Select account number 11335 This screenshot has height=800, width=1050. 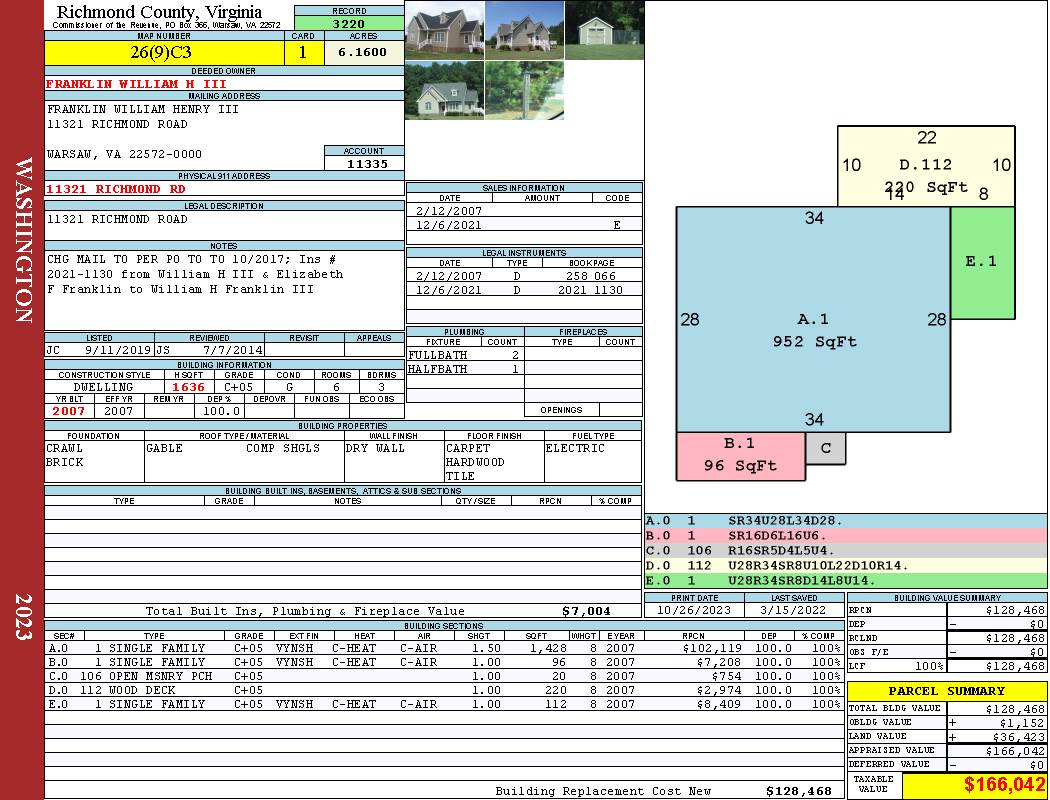(367, 163)
